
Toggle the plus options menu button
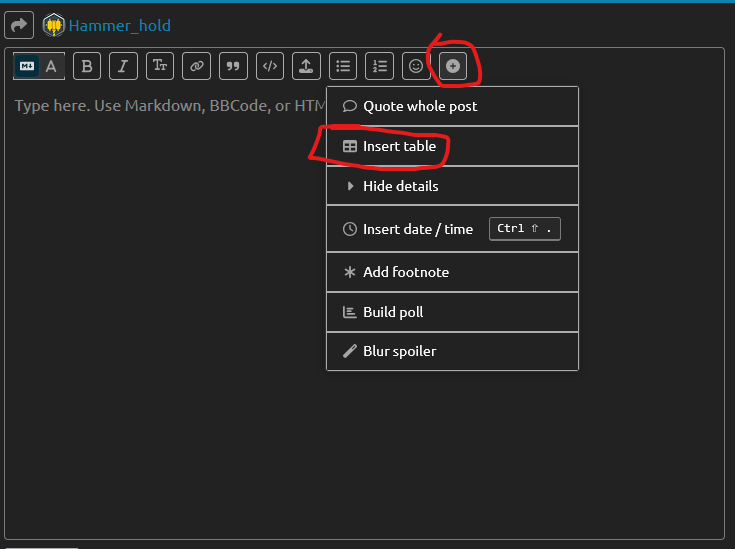pyautogui.click(x=452, y=66)
